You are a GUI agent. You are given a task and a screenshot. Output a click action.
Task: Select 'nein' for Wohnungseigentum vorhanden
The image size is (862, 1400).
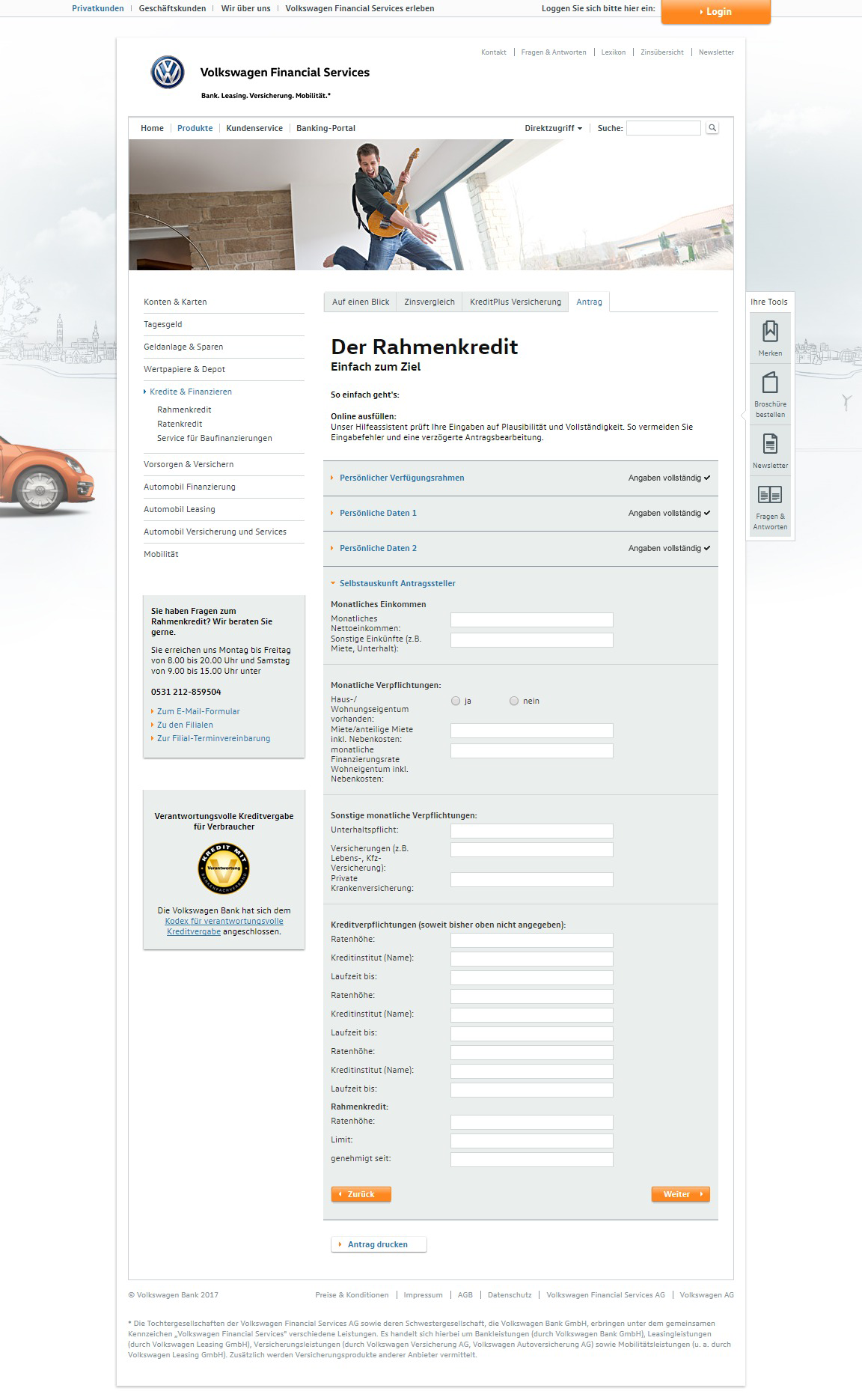[514, 701]
